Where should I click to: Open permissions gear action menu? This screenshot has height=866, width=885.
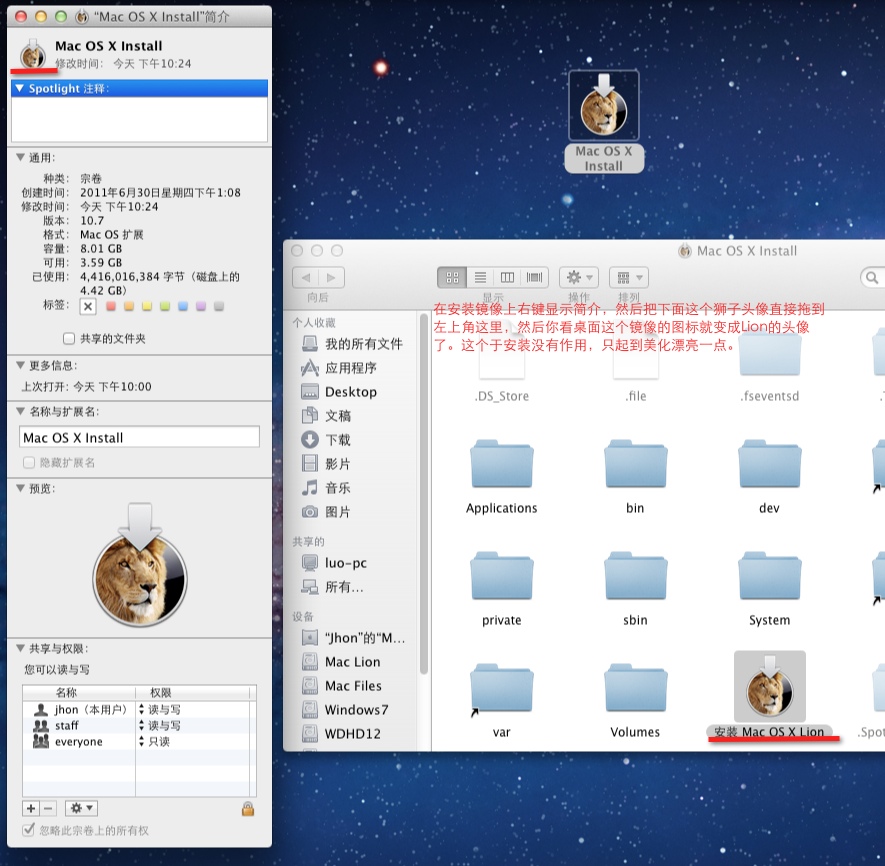(x=81, y=808)
